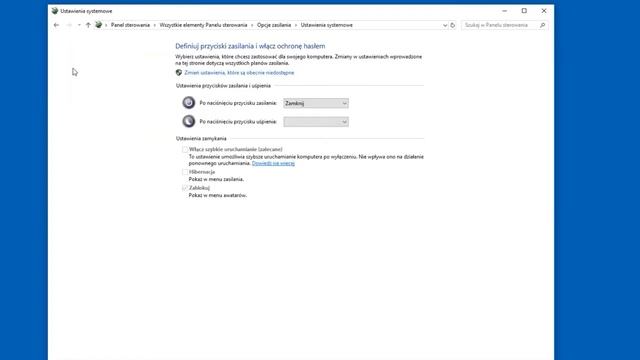
Task: Click the heading Definiuj przyciski zasilania
Action: [x=250, y=46]
